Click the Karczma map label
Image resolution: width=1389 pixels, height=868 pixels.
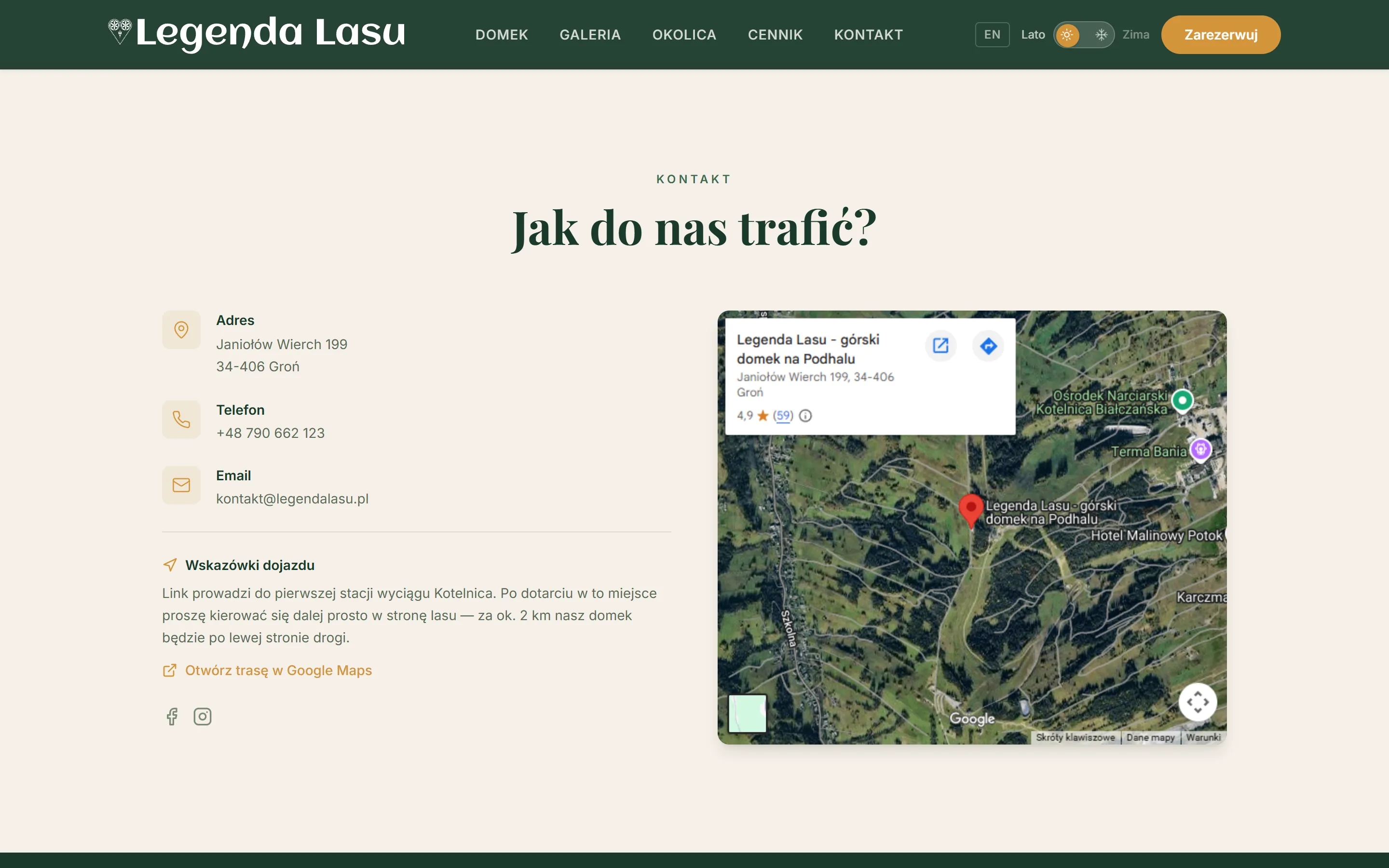[1201, 597]
